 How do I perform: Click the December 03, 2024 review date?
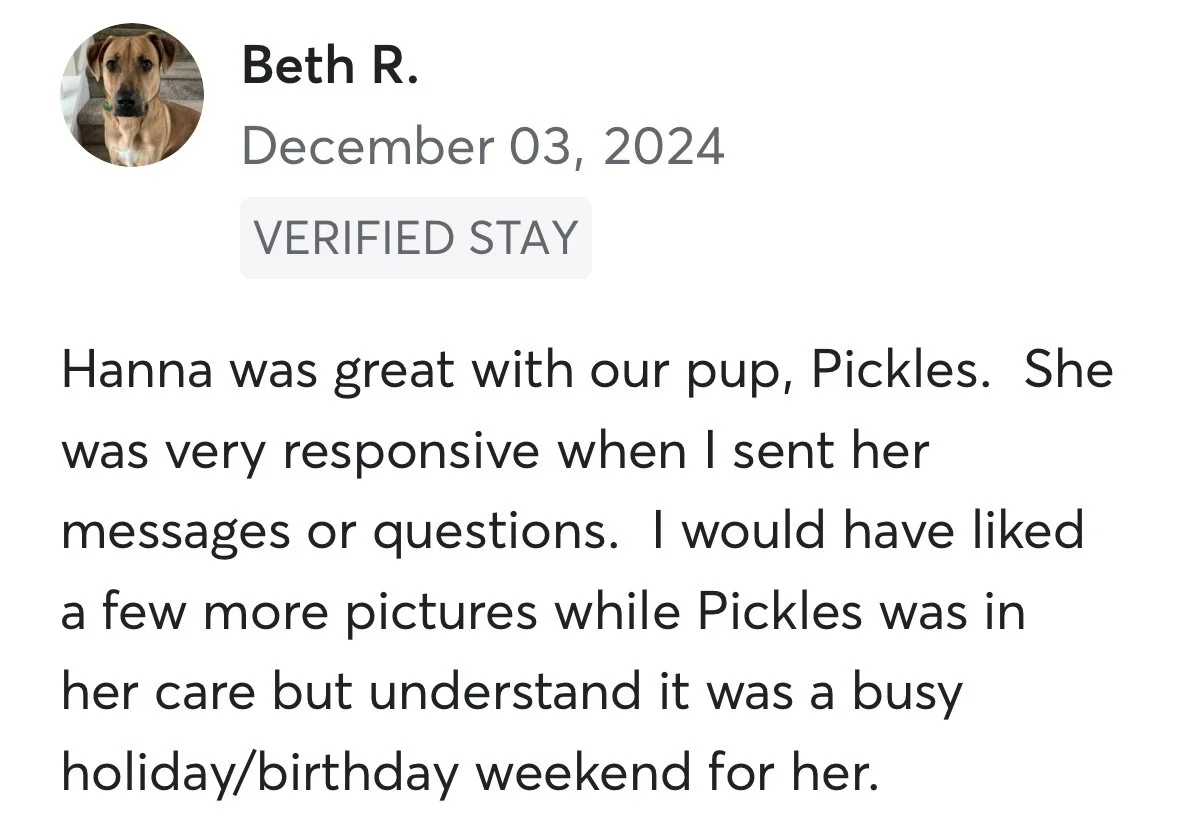click(x=483, y=146)
